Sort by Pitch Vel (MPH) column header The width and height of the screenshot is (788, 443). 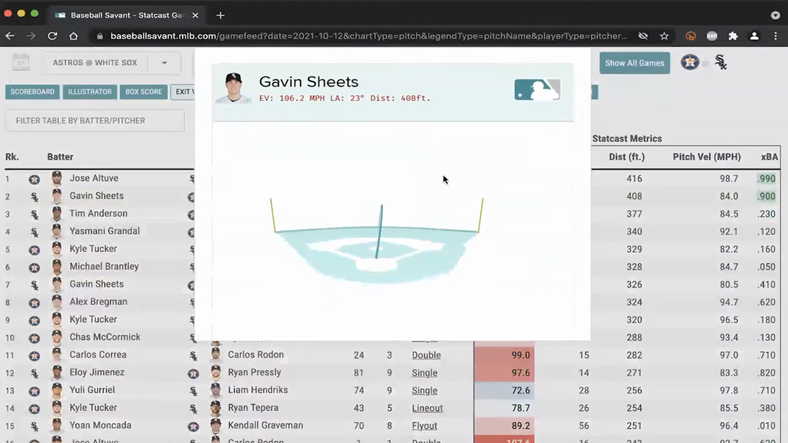pyautogui.click(x=707, y=157)
